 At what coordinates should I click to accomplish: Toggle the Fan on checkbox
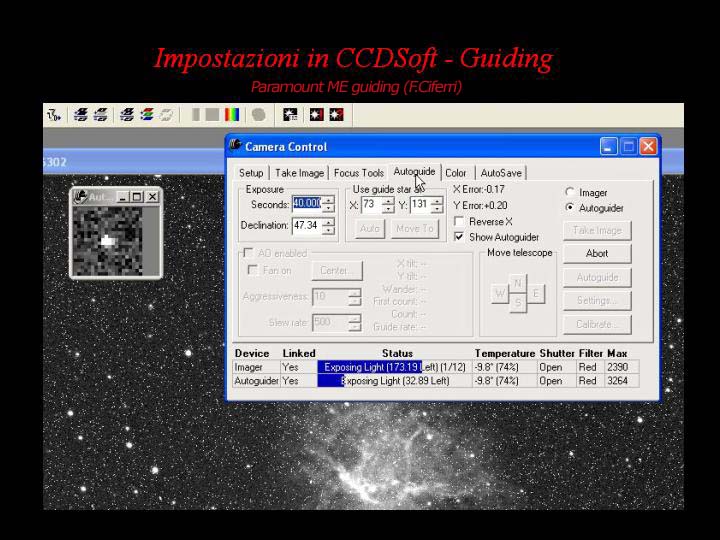coord(253,270)
